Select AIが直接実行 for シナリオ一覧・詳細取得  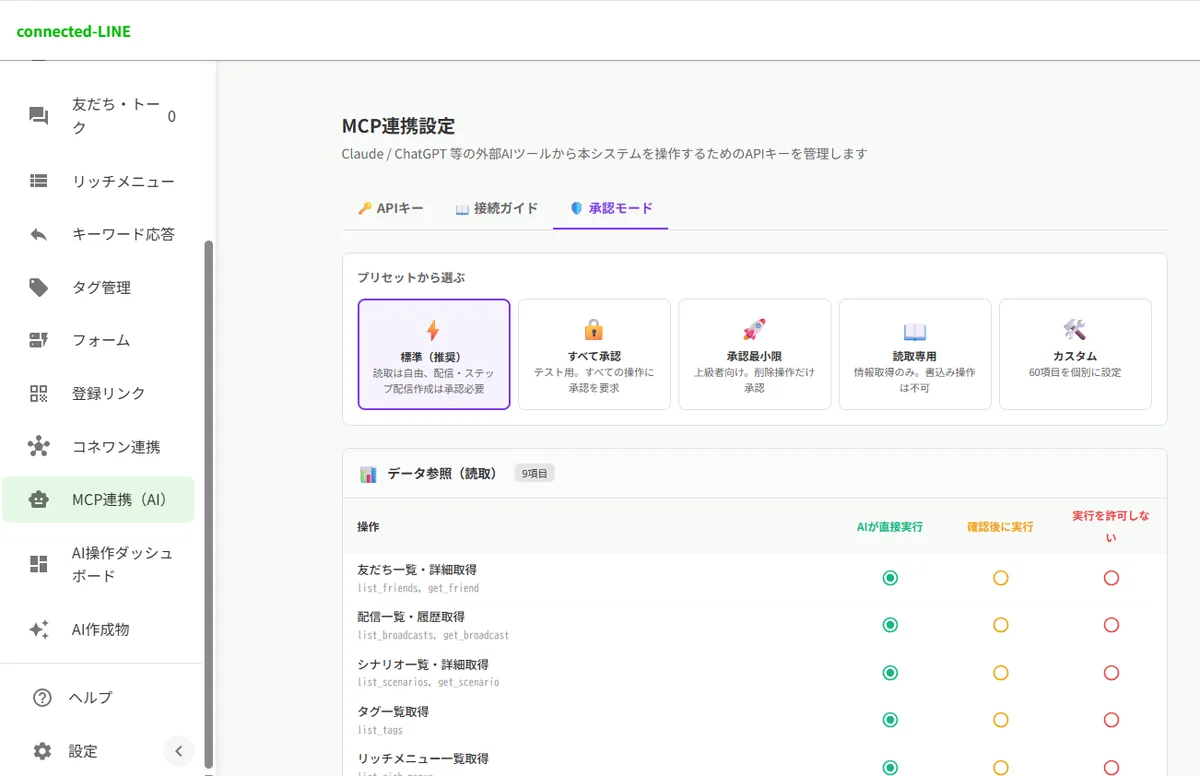click(890, 673)
